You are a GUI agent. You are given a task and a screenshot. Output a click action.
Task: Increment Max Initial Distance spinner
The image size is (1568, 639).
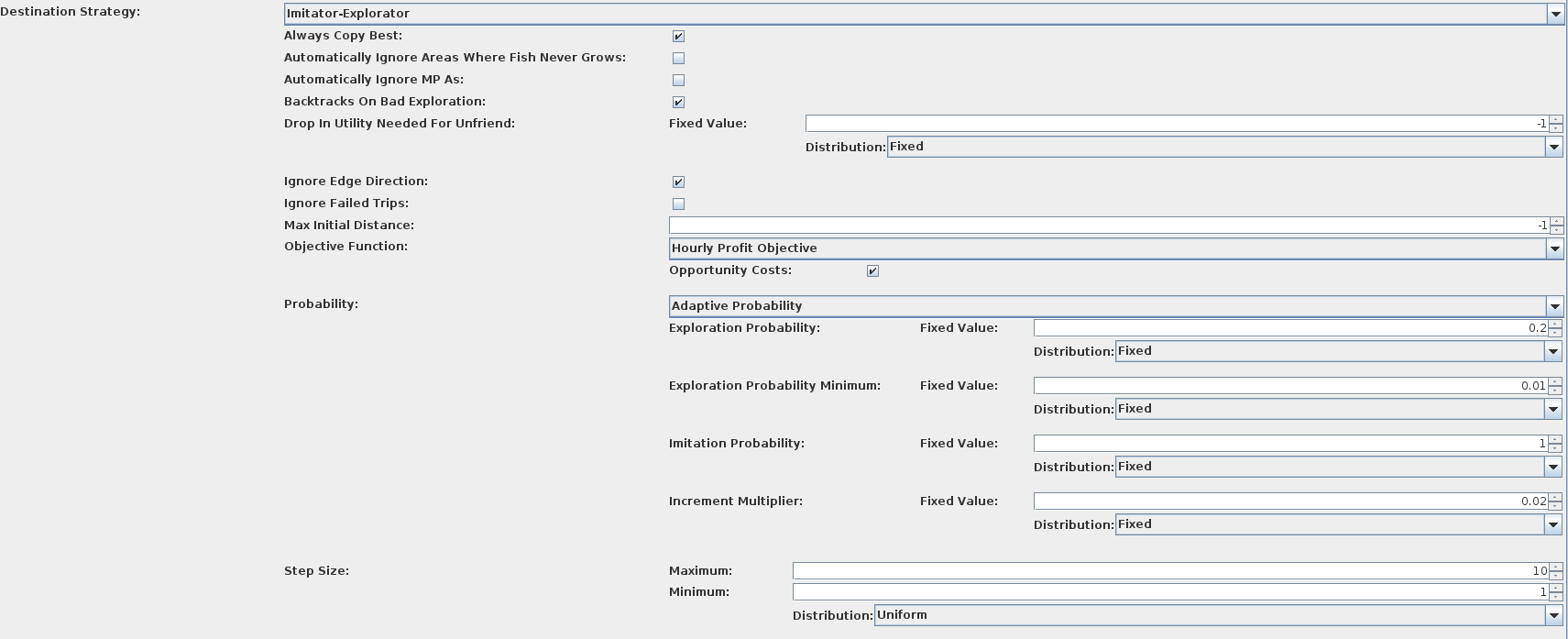coord(1556,222)
